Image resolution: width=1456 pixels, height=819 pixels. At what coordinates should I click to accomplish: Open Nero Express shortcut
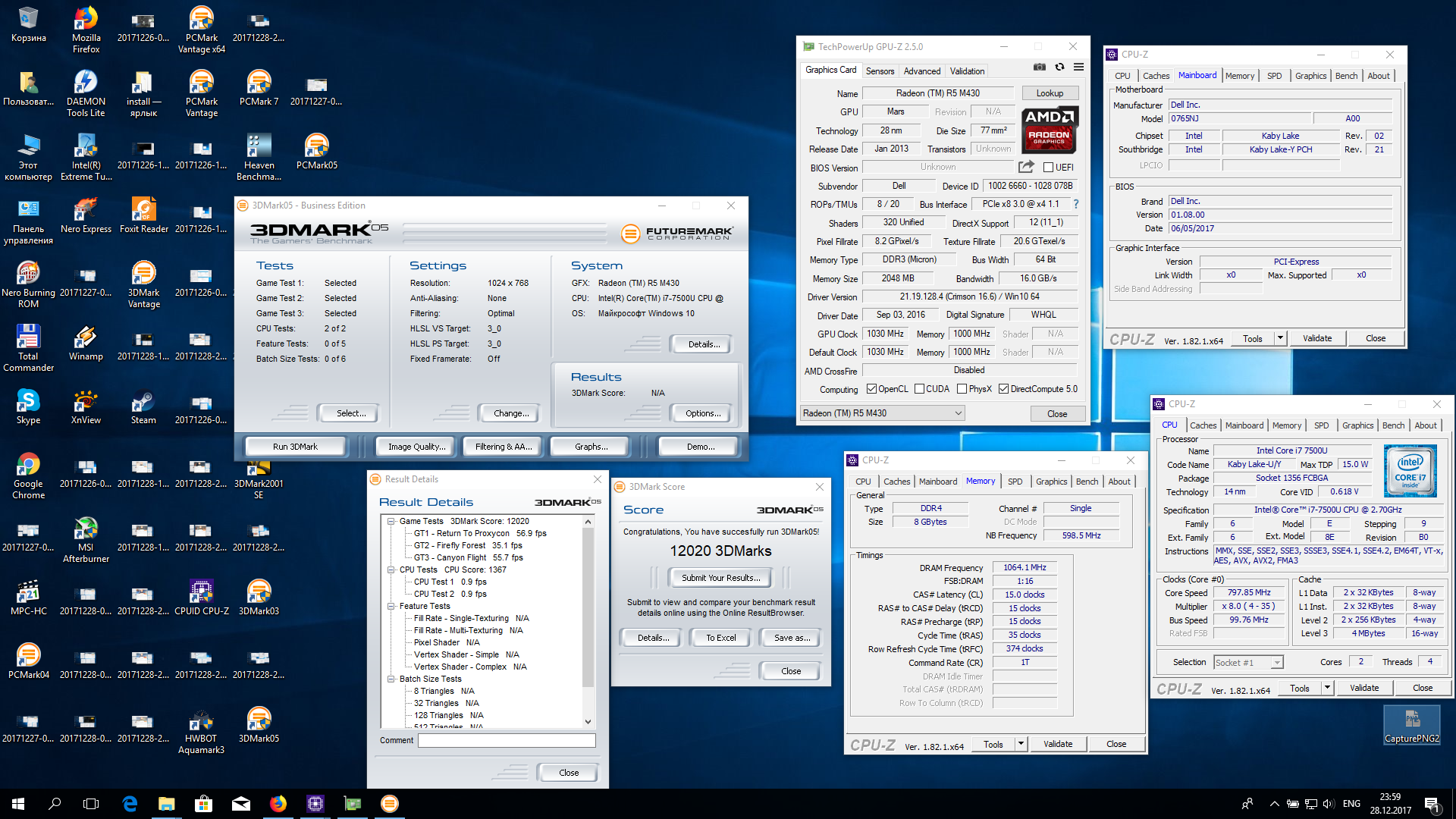[x=86, y=215]
